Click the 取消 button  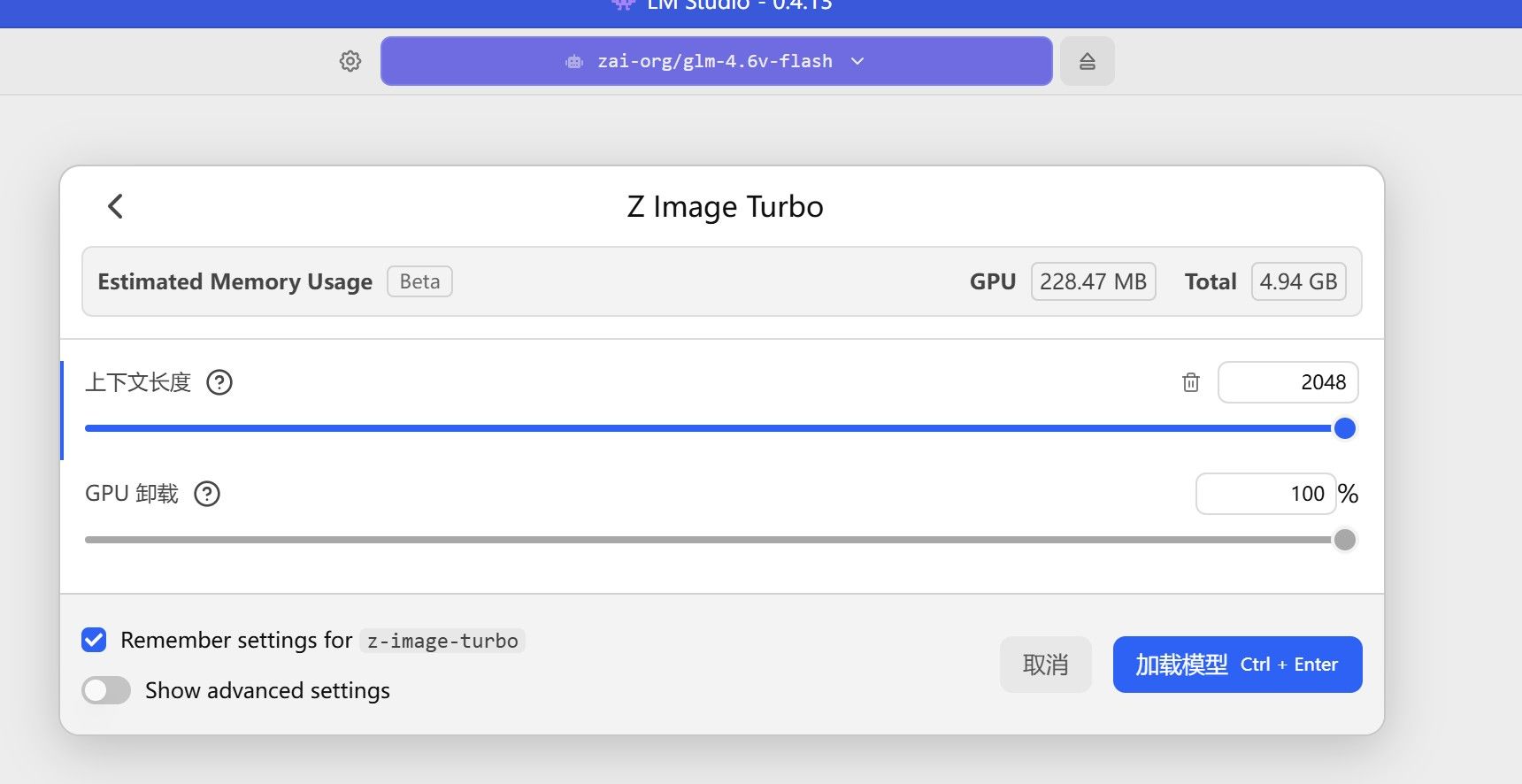(x=1046, y=665)
